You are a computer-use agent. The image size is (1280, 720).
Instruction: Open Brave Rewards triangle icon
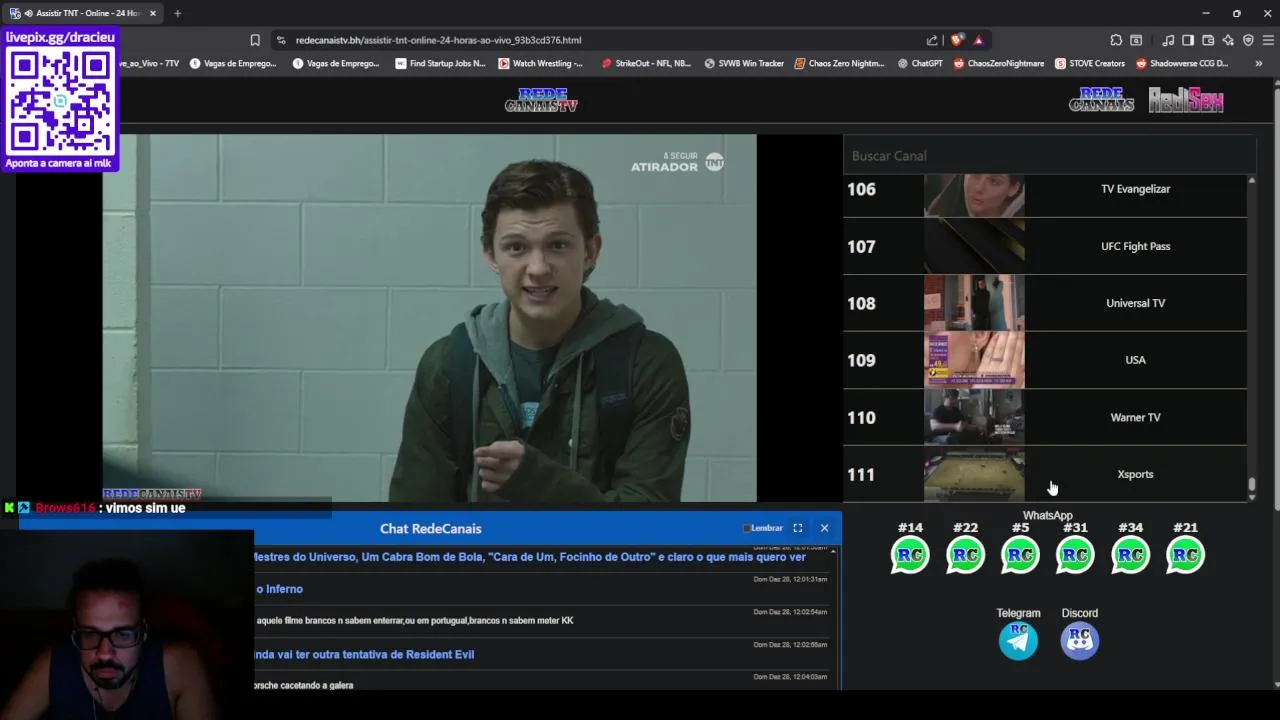coord(978,40)
